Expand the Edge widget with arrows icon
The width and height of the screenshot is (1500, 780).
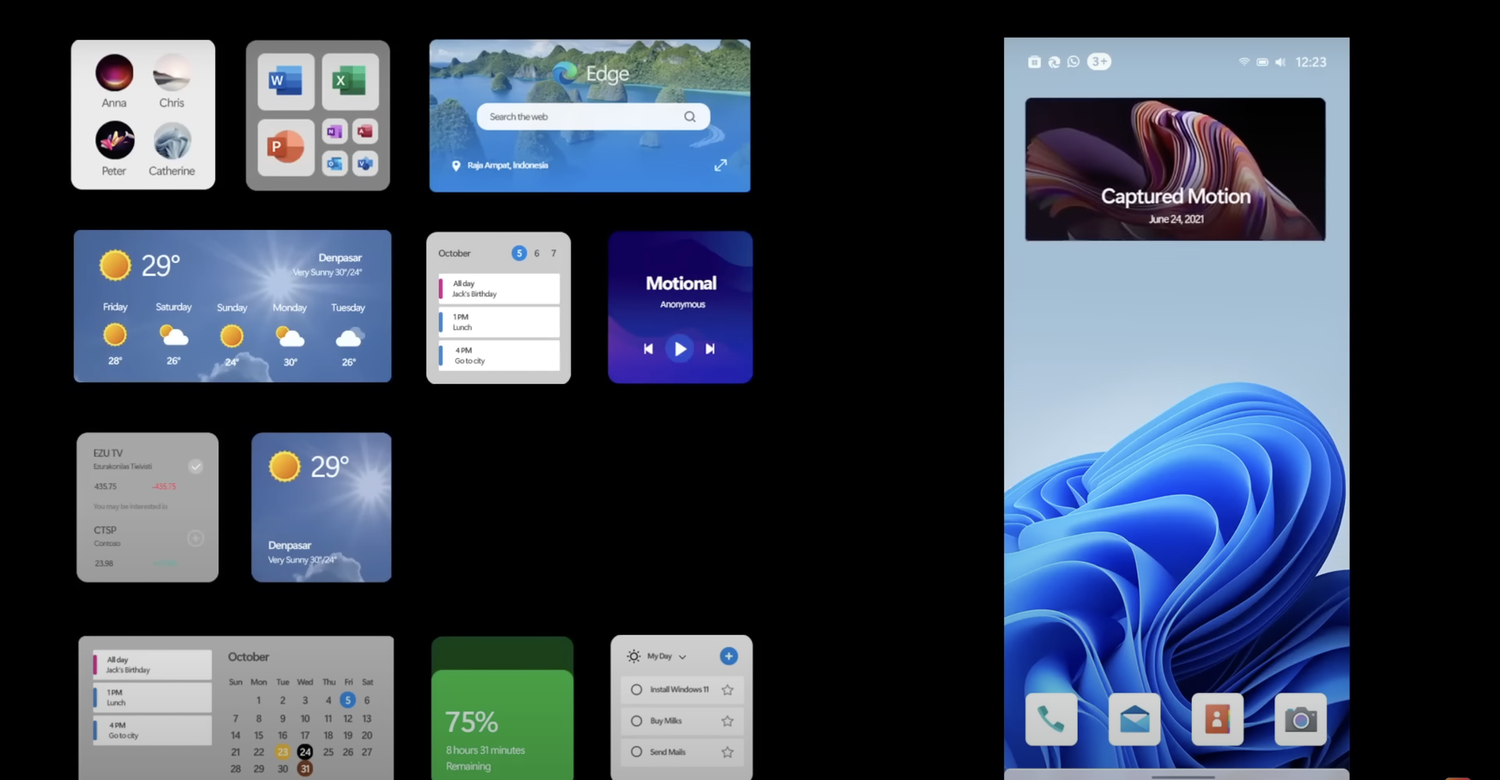click(x=720, y=165)
